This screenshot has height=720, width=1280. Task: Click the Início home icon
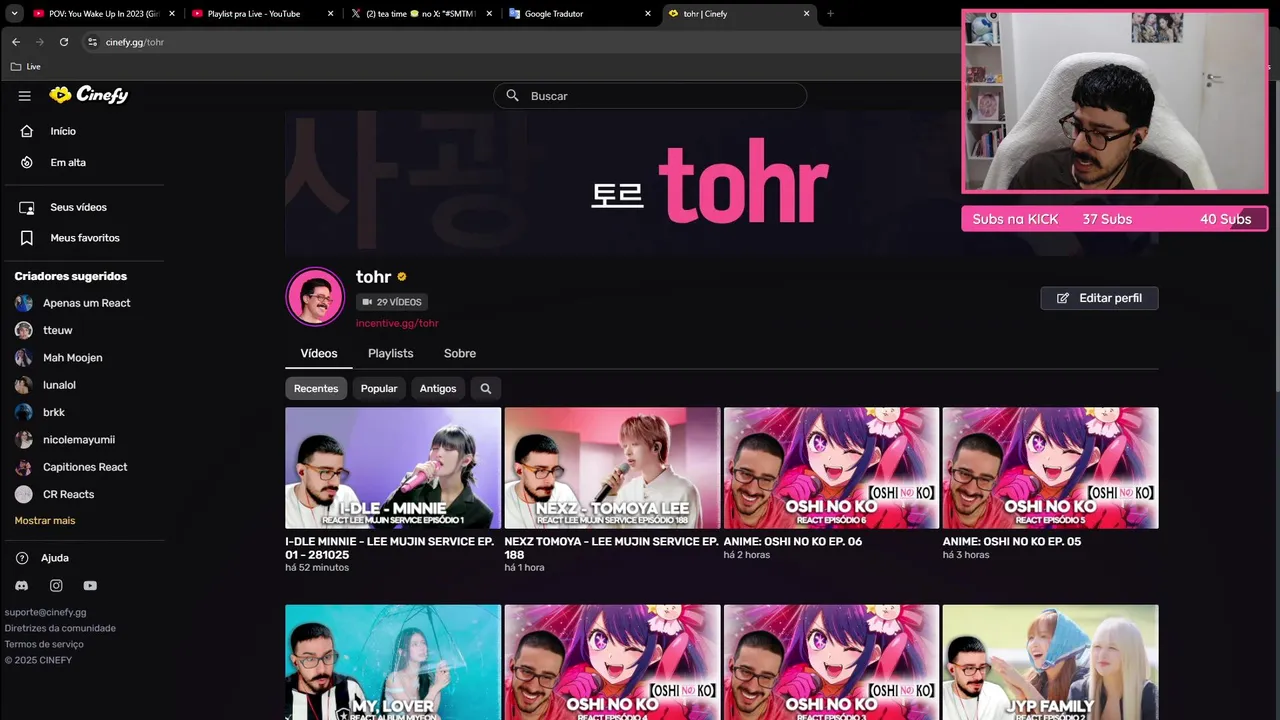coord(27,131)
